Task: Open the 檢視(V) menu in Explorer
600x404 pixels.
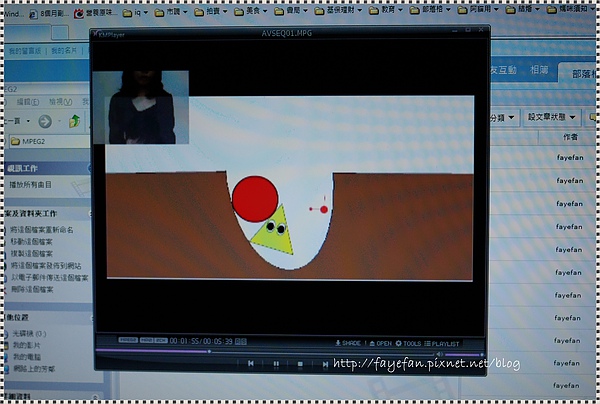Action: pyautogui.click(x=60, y=102)
